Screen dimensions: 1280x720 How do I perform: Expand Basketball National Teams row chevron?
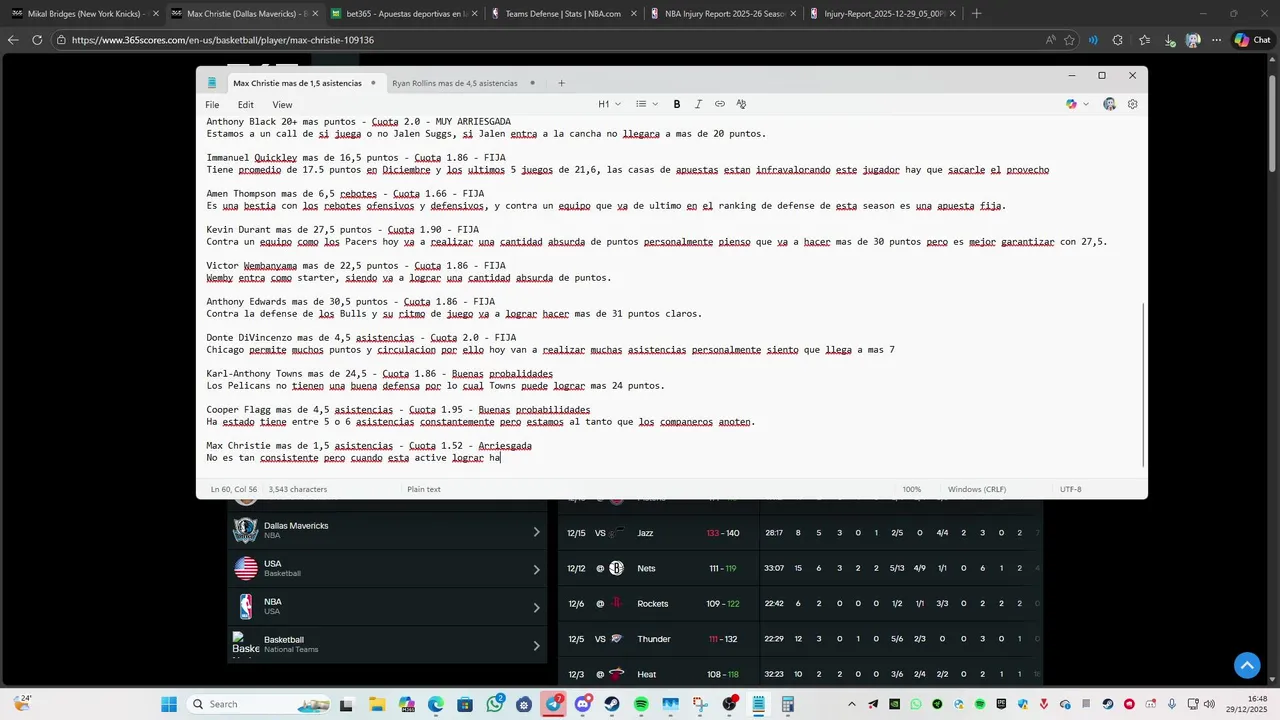tap(536, 646)
